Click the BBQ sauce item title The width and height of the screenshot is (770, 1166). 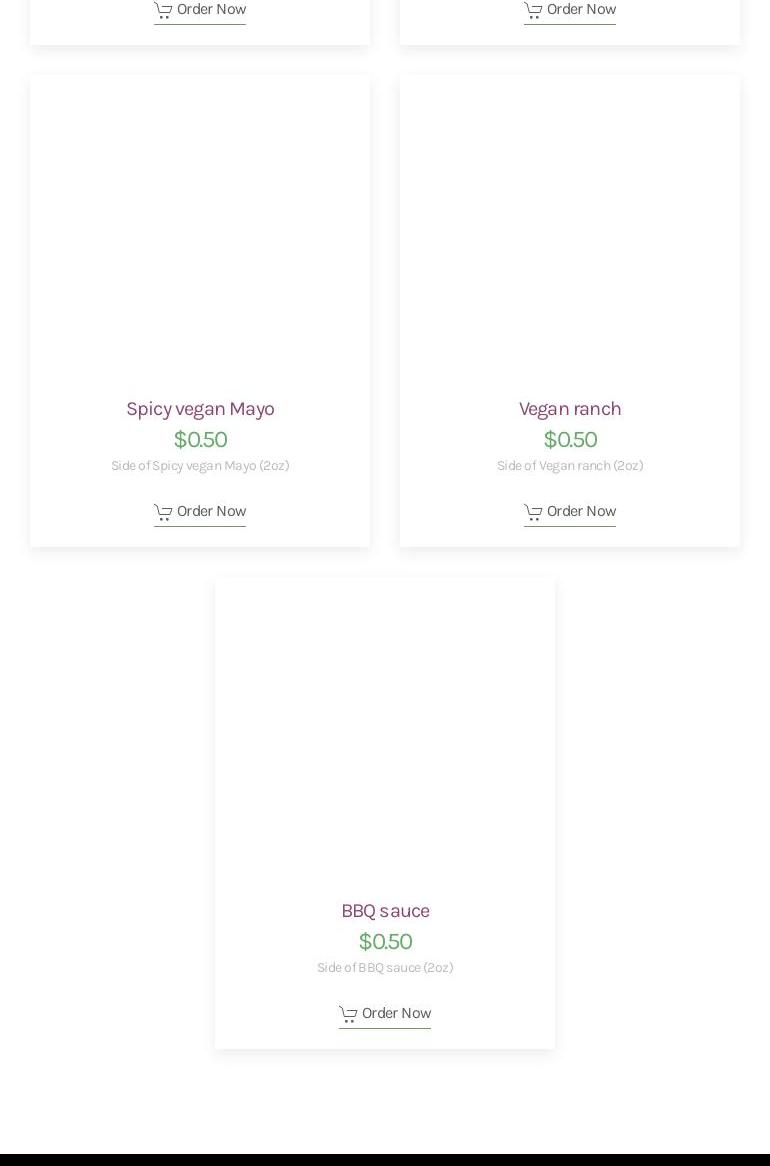click(385, 910)
